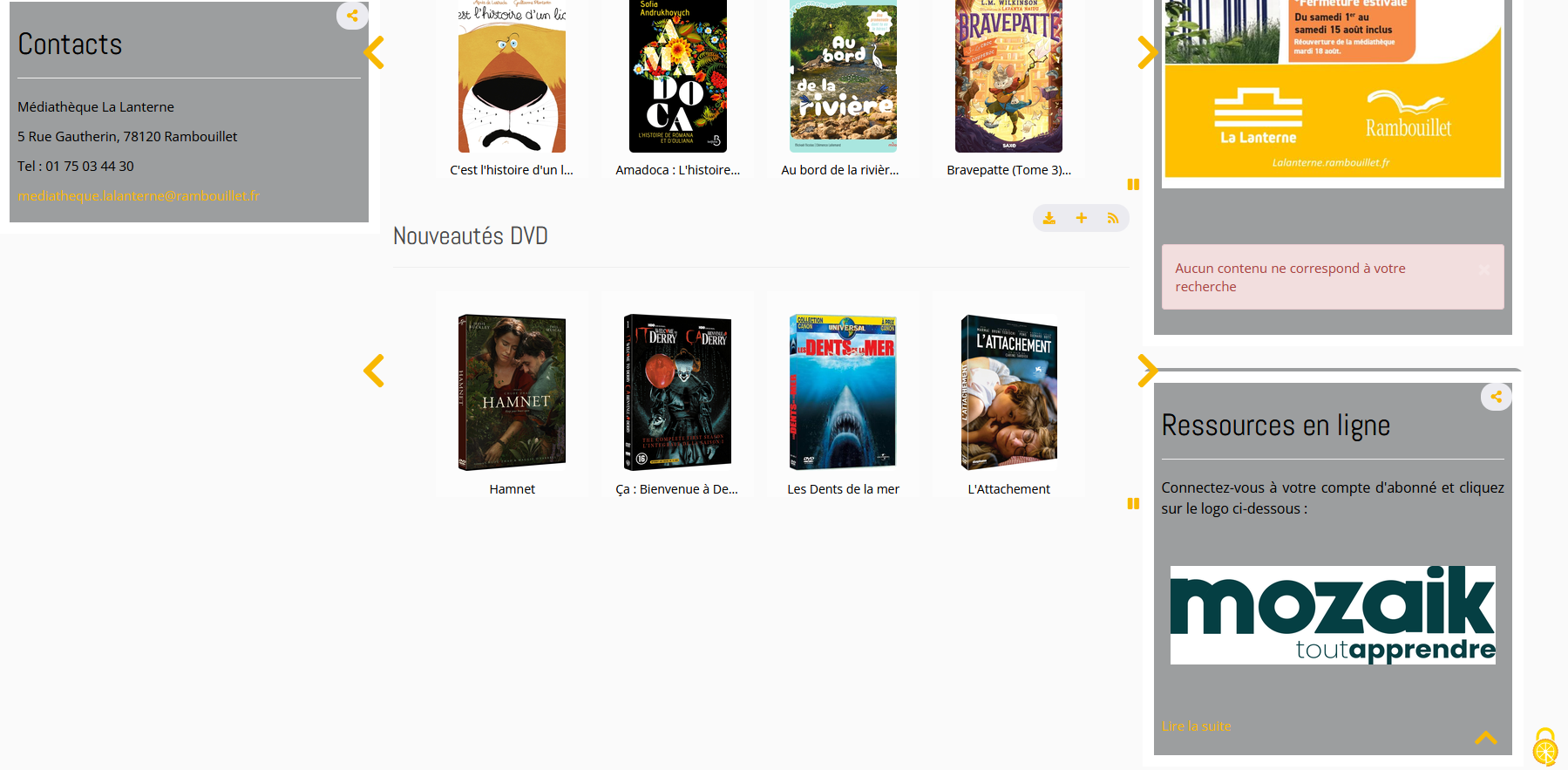Image resolution: width=1568 pixels, height=770 pixels.
Task: Add the Nouveautés DVD selection
Action: [x=1081, y=218]
